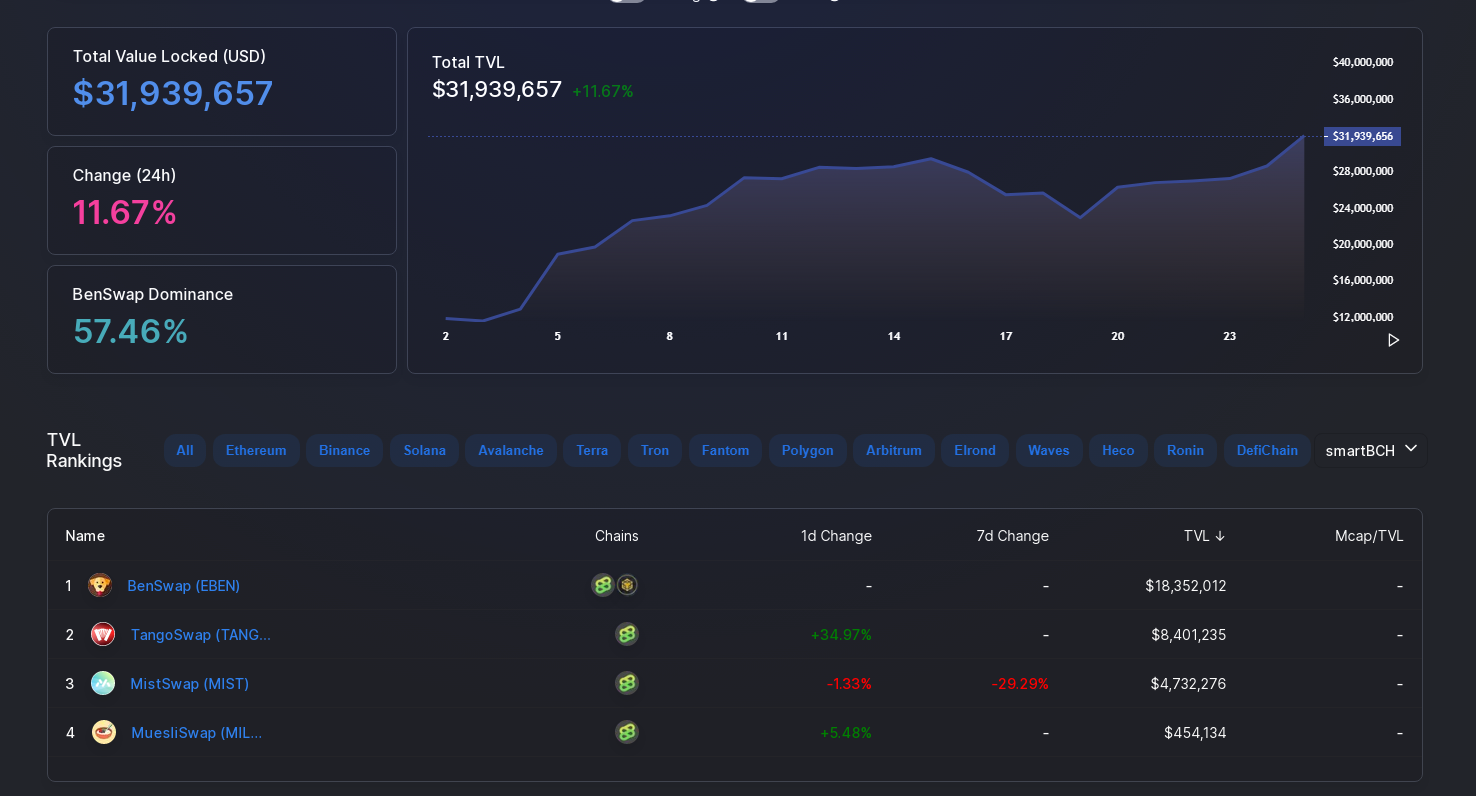Click the chart play arrow button
Viewport: 1476px width, 796px height.
1393,340
